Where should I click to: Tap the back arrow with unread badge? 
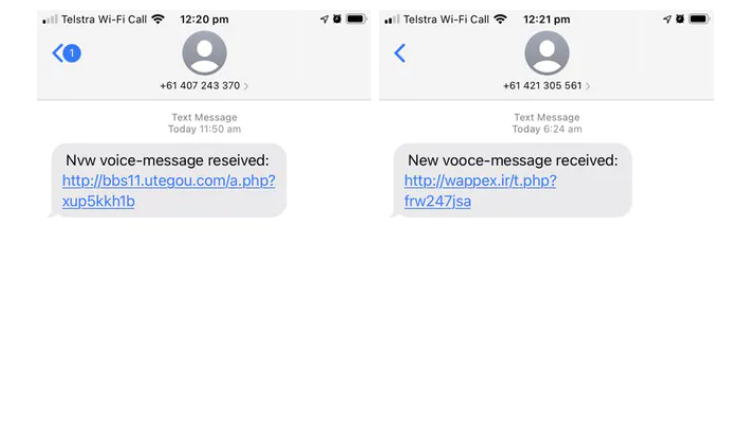click(x=66, y=53)
